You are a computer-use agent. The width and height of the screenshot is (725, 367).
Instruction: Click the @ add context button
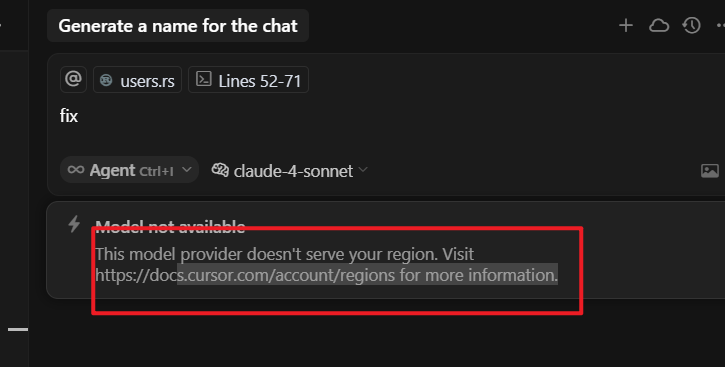74,80
